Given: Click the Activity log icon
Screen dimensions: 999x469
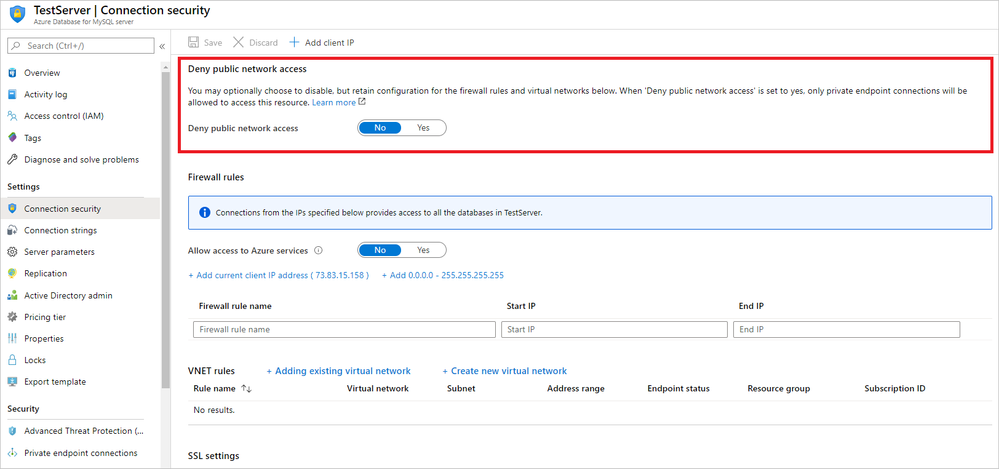Looking at the screenshot, I should (11, 94).
